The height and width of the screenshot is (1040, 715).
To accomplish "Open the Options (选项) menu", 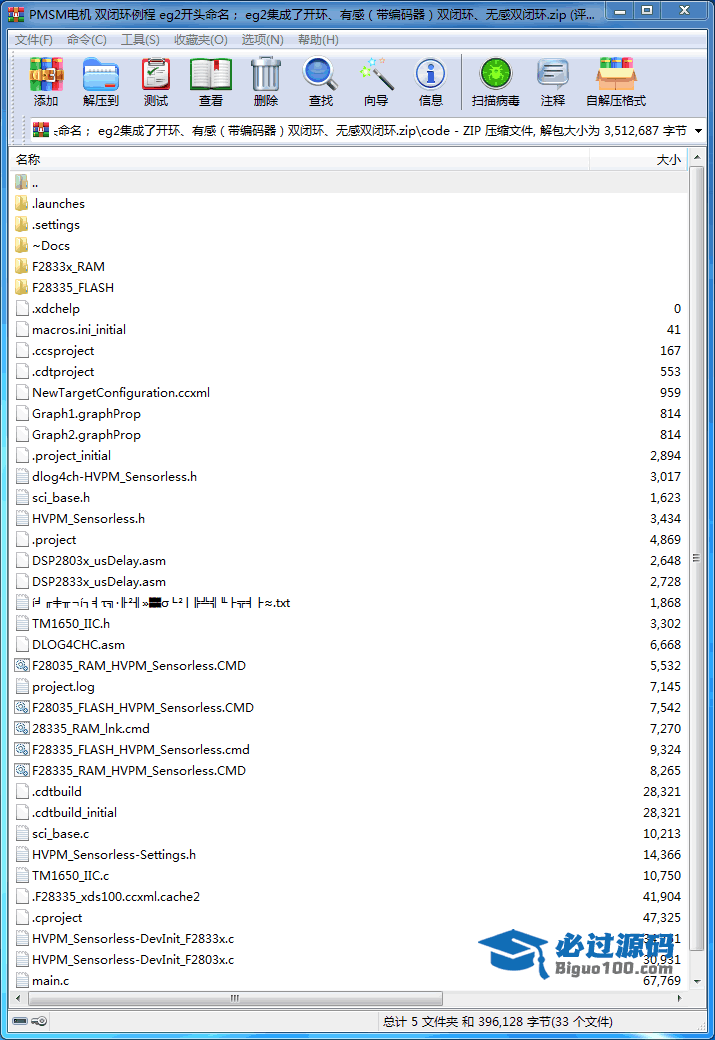I will (262, 40).
